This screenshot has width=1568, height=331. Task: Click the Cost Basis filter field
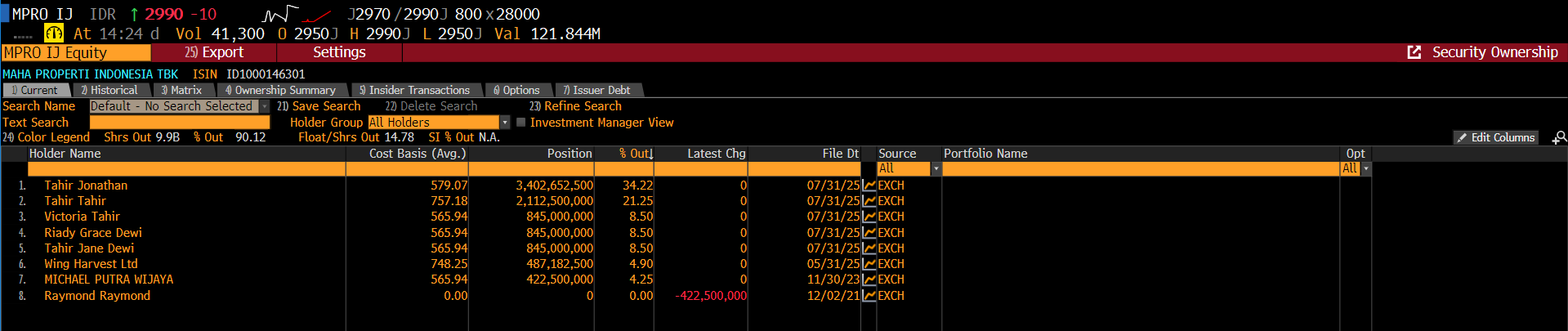pos(407,169)
